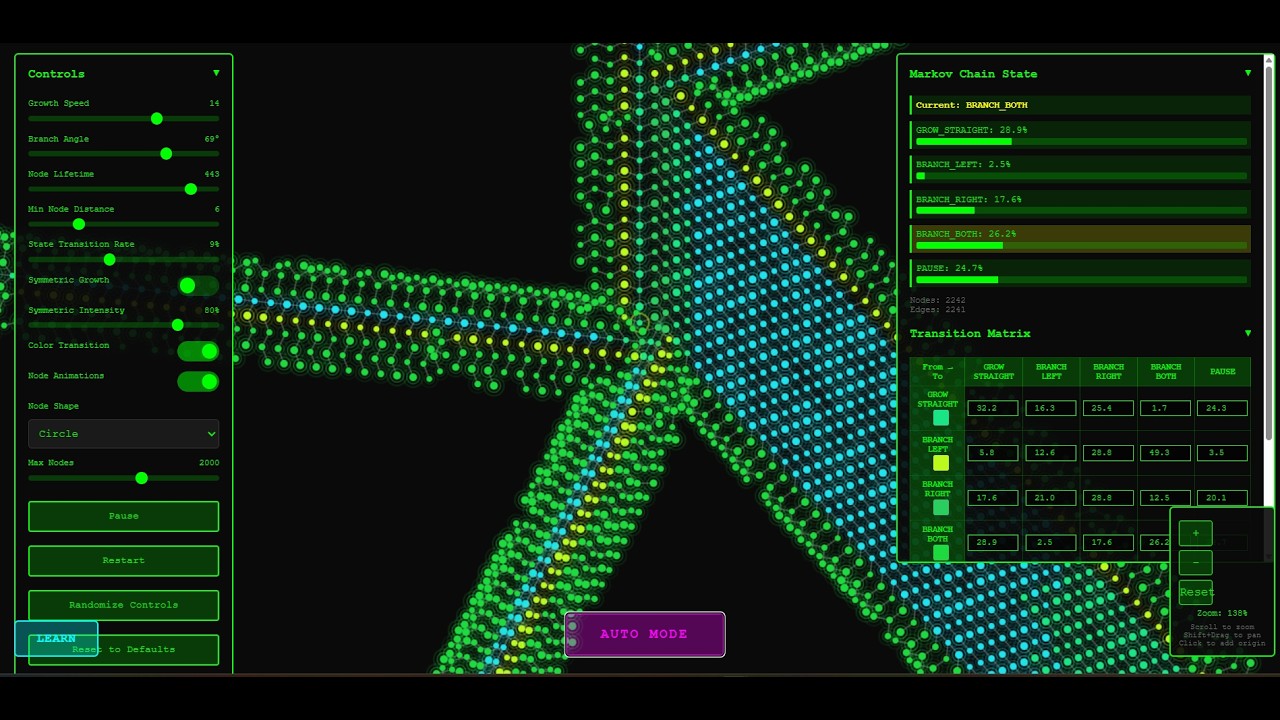The height and width of the screenshot is (720, 1280).
Task: Open the LEARN button
Action: [56, 638]
